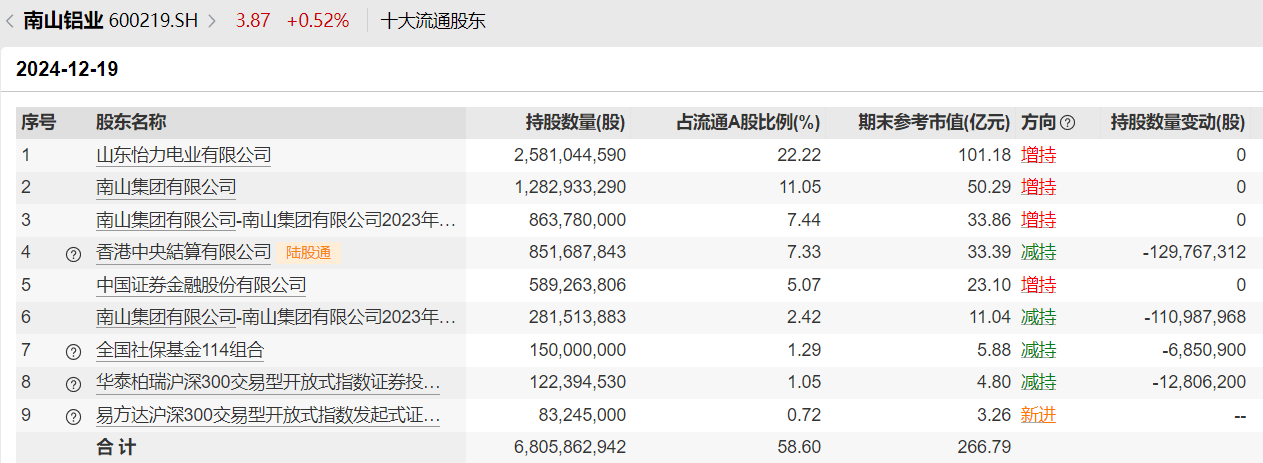This screenshot has width=1263, height=463.
Task: Open shareholder 中国证券金融股份有限公司
Action: coord(201,285)
